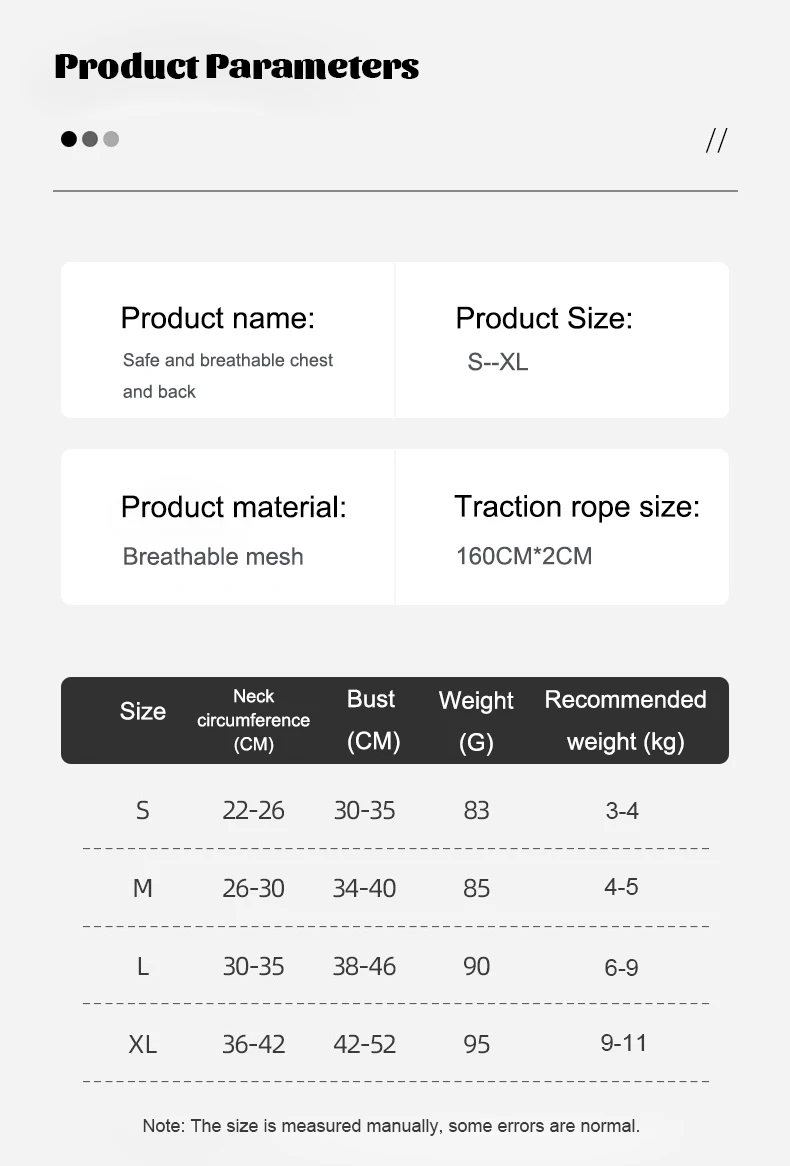The height and width of the screenshot is (1166, 790).
Task: Click the Product Parameters heading
Action: click(x=237, y=66)
